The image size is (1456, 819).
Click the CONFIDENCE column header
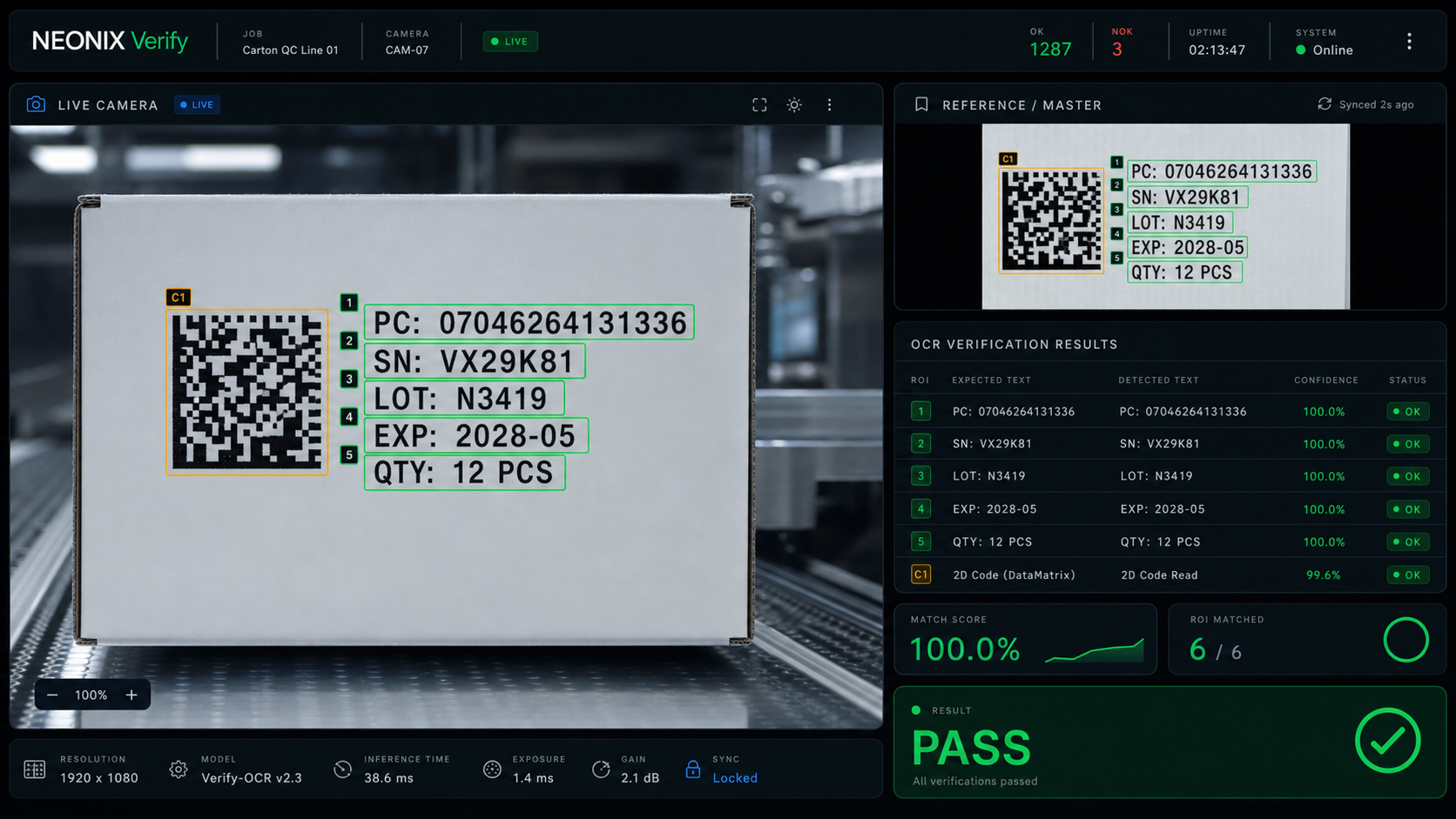(1325, 380)
